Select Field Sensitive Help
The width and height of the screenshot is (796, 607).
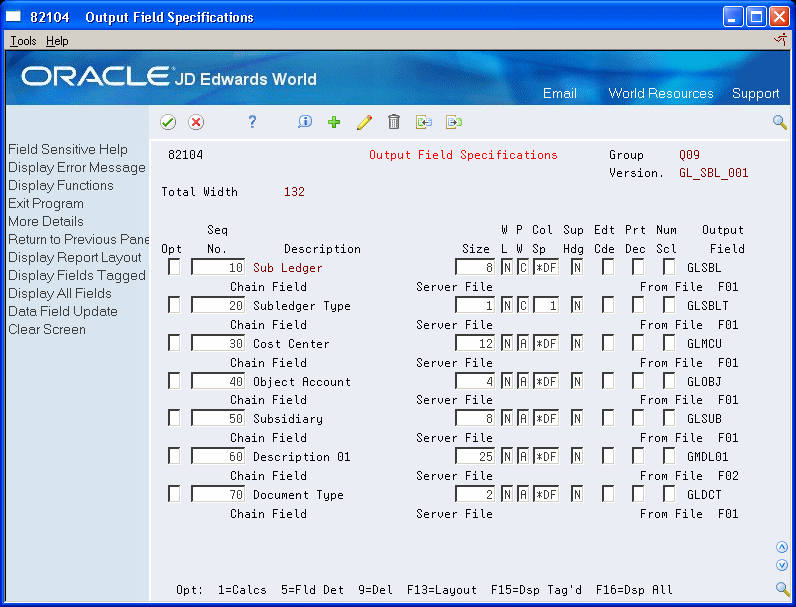coord(68,149)
